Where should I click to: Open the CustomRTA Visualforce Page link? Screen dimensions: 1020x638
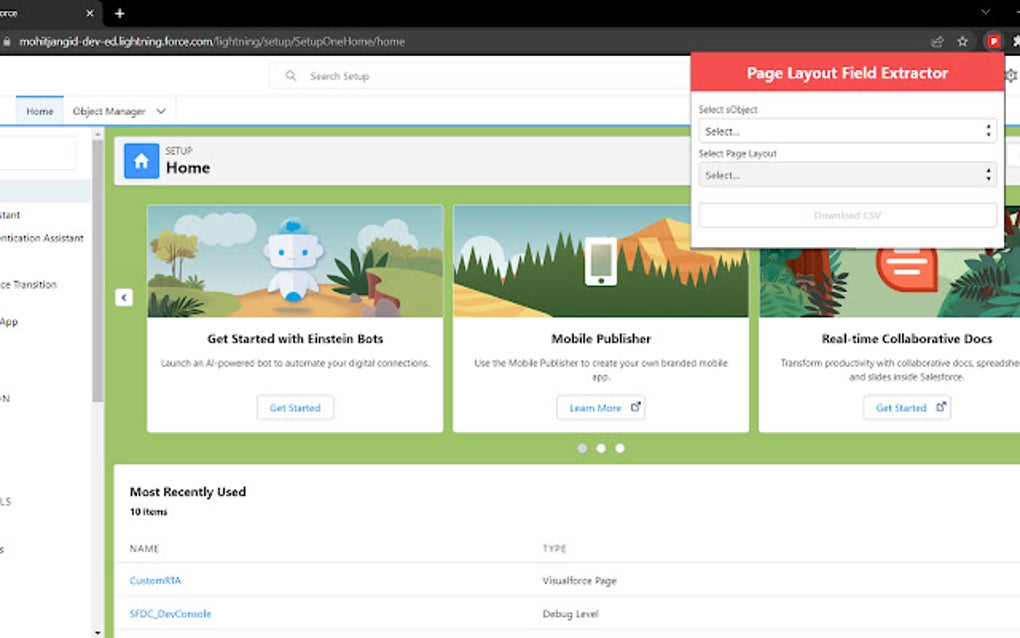[x=155, y=580]
